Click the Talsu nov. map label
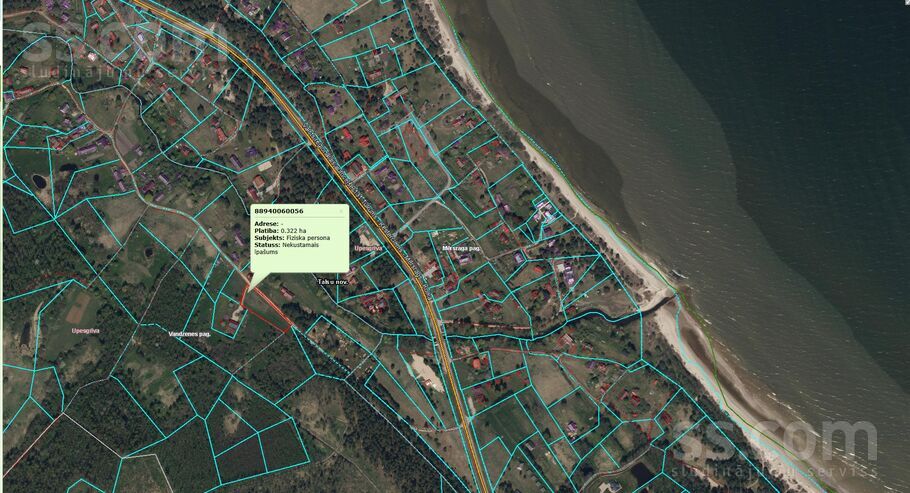The image size is (910, 493). 332,282
